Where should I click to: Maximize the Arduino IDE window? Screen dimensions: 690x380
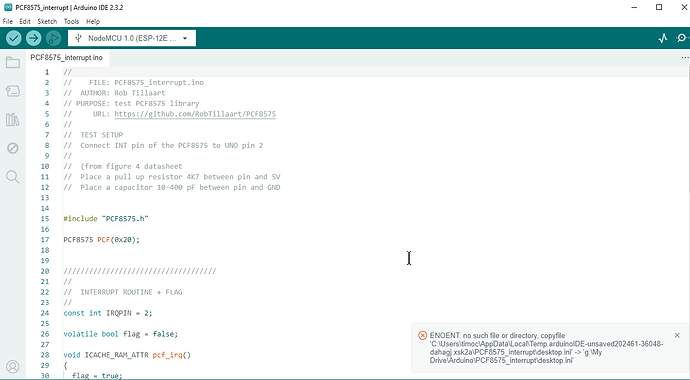[x=659, y=7]
